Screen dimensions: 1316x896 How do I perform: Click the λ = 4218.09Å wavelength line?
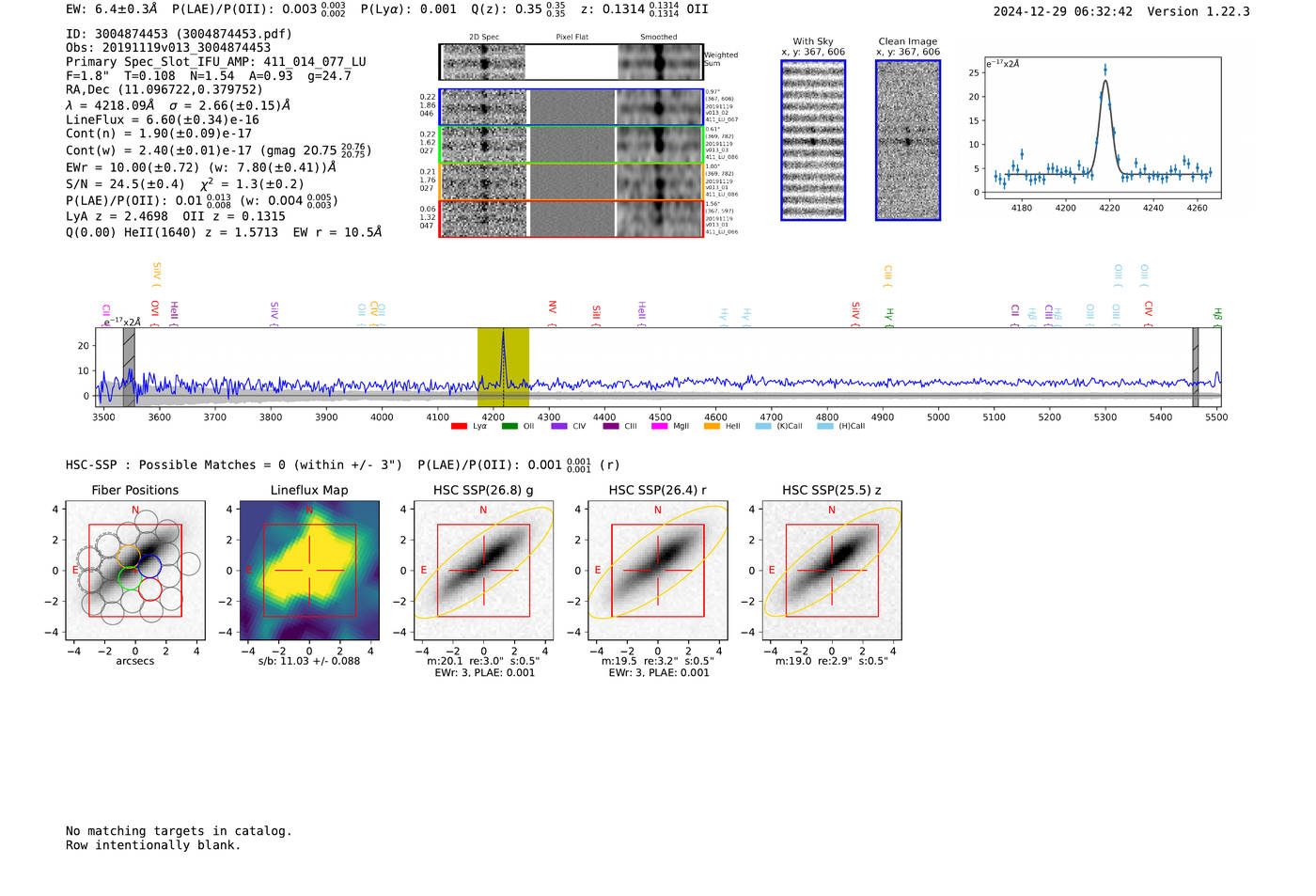point(179,105)
